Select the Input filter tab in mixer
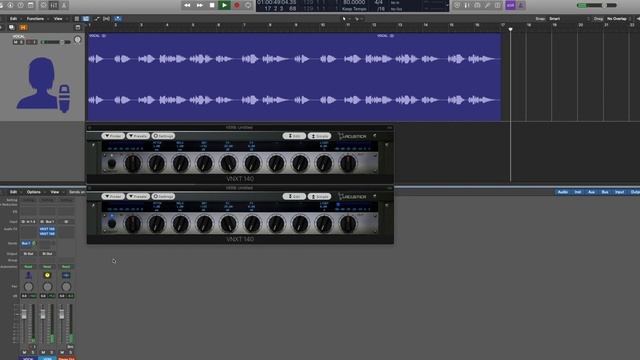The height and width of the screenshot is (360, 640). [x=619, y=192]
